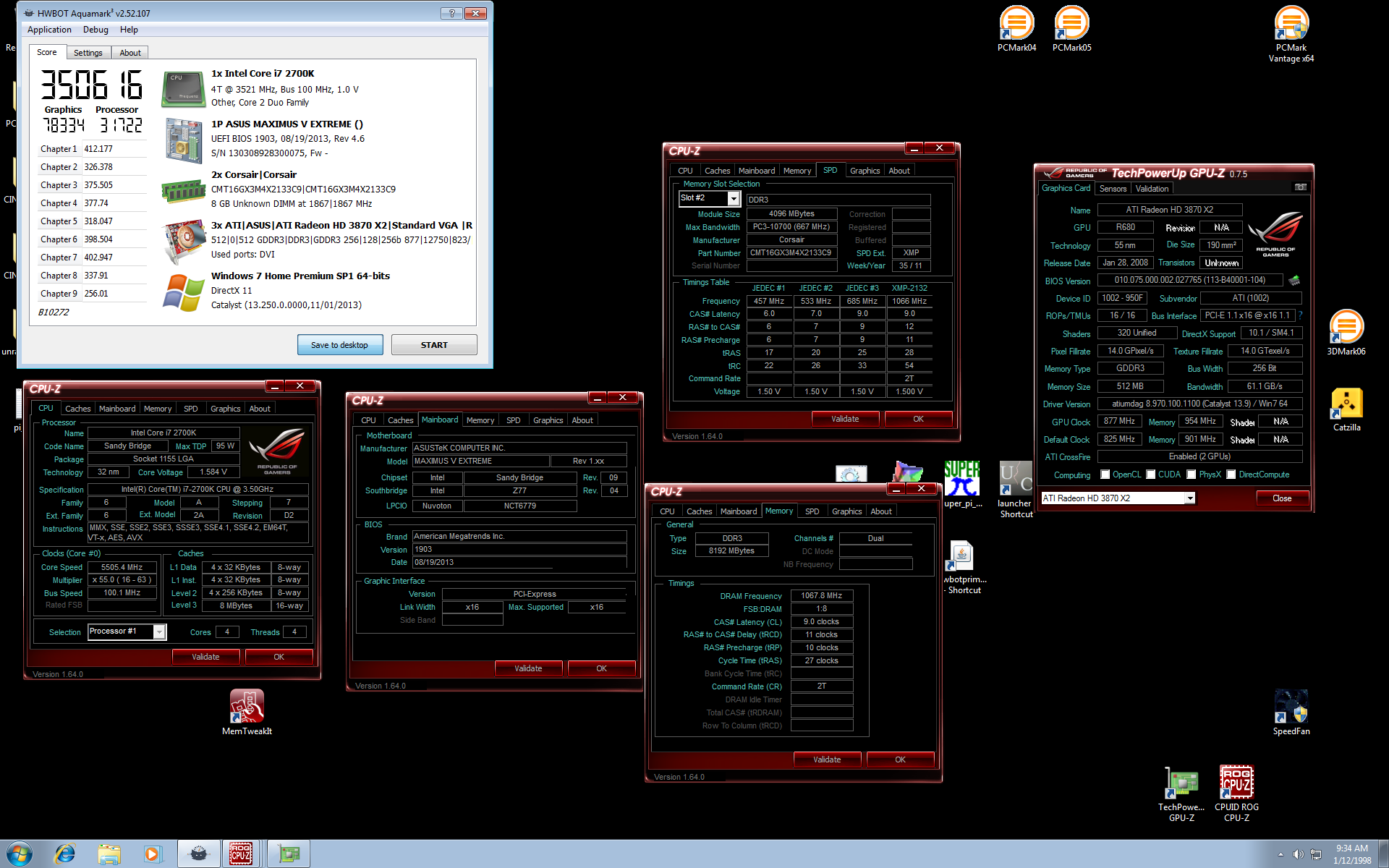Click the Close button in GPU-Z
This screenshot has width=1389, height=868.
1282,498
